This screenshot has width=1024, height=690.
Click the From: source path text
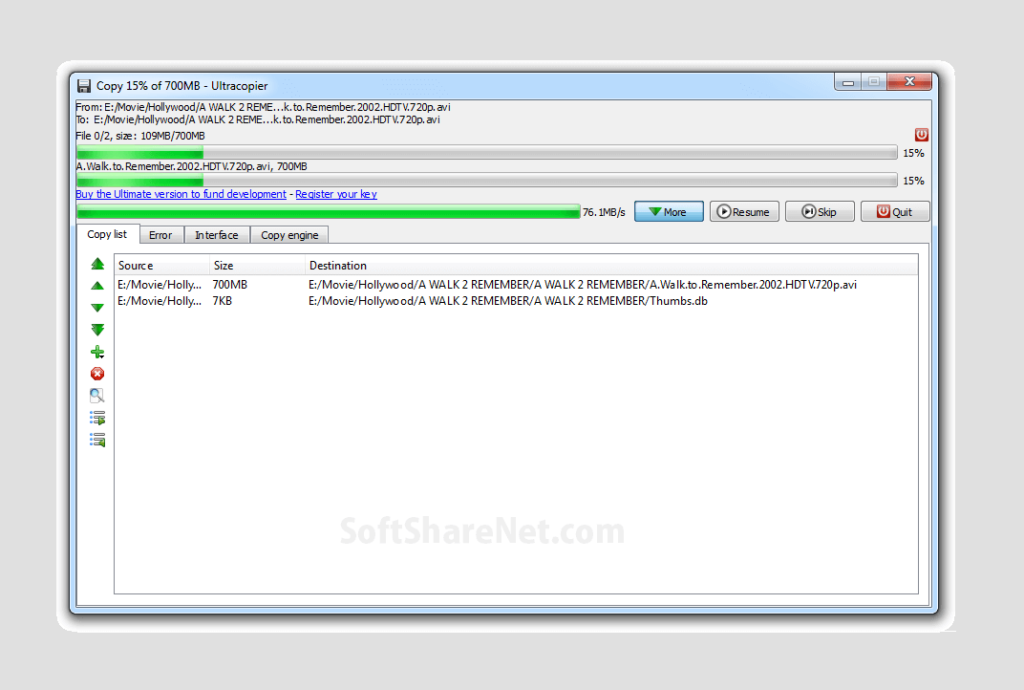[x=263, y=107]
